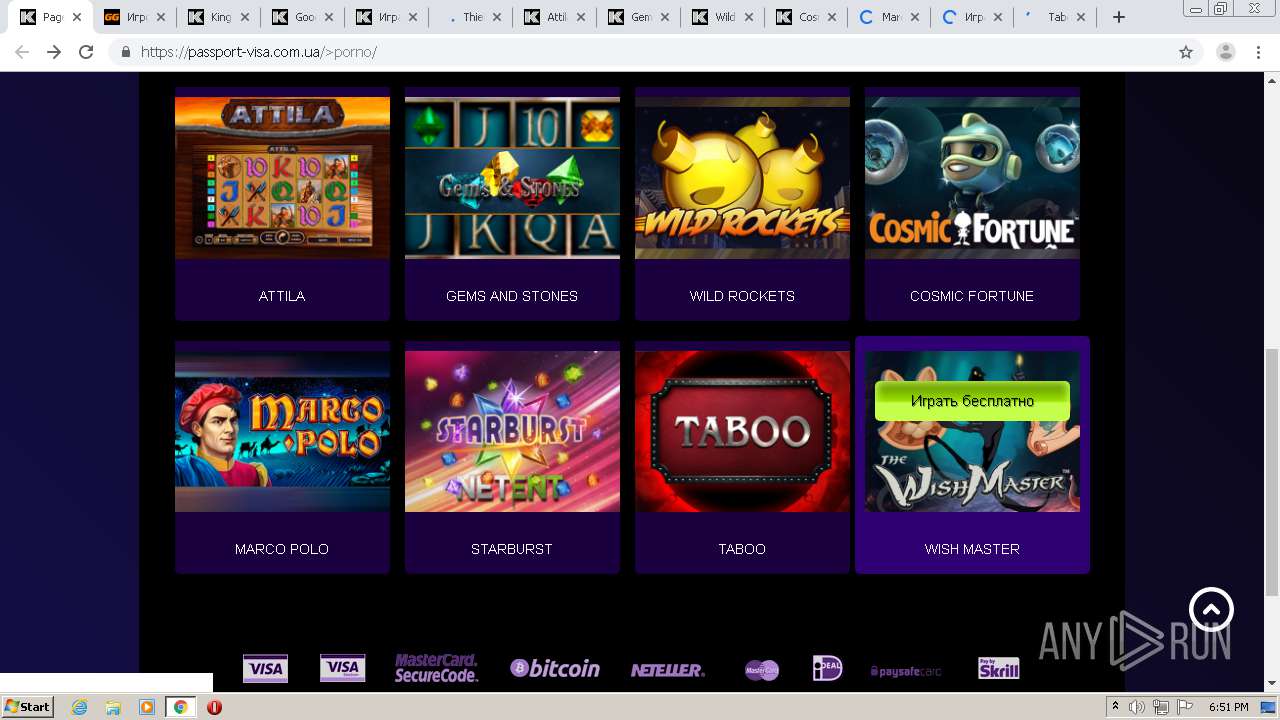Viewport: 1280px width, 720px height.
Task: Click the MARCO POLO title link
Action: [x=282, y=549]
